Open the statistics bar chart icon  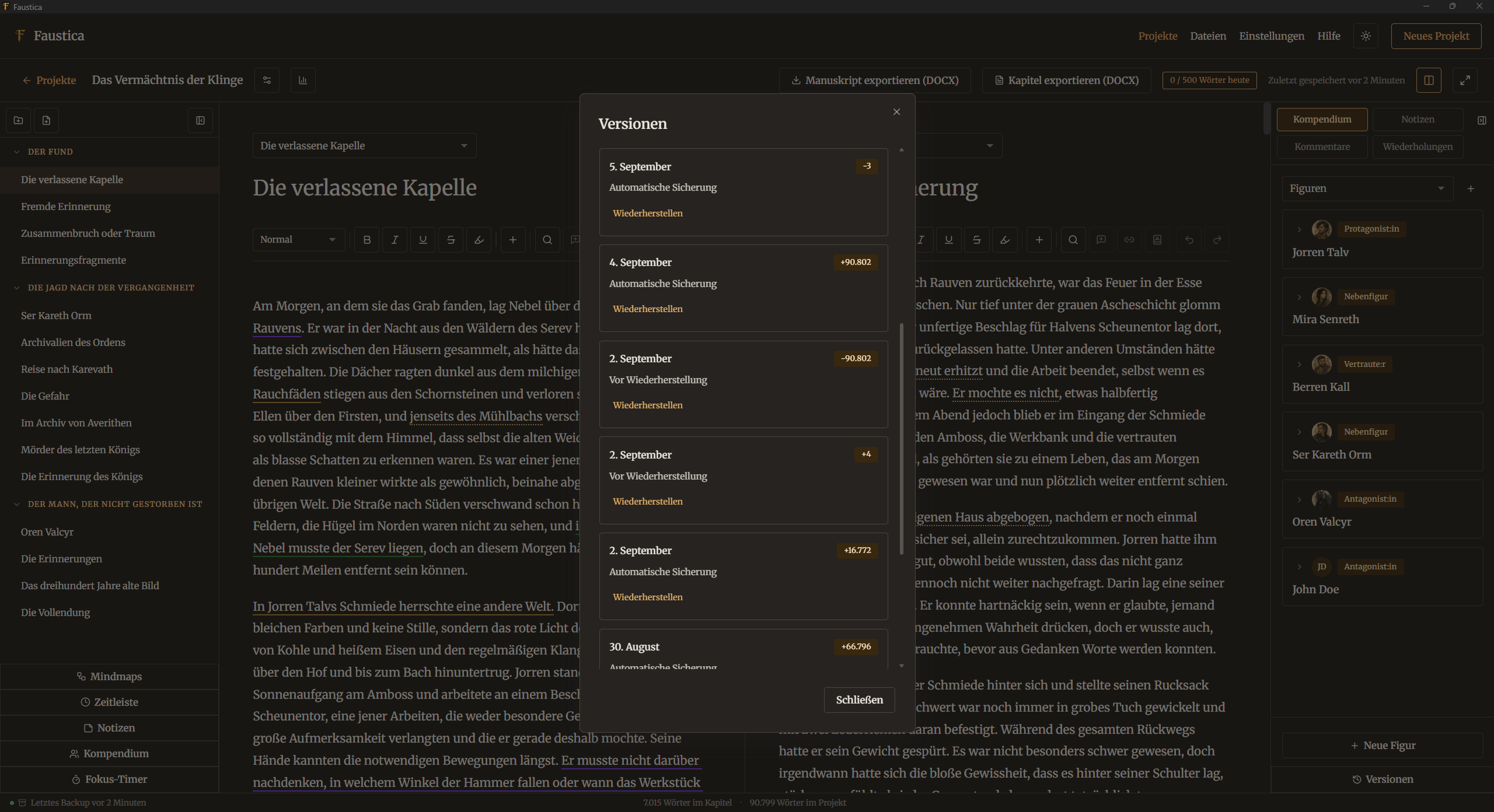[x=303, y=80]
